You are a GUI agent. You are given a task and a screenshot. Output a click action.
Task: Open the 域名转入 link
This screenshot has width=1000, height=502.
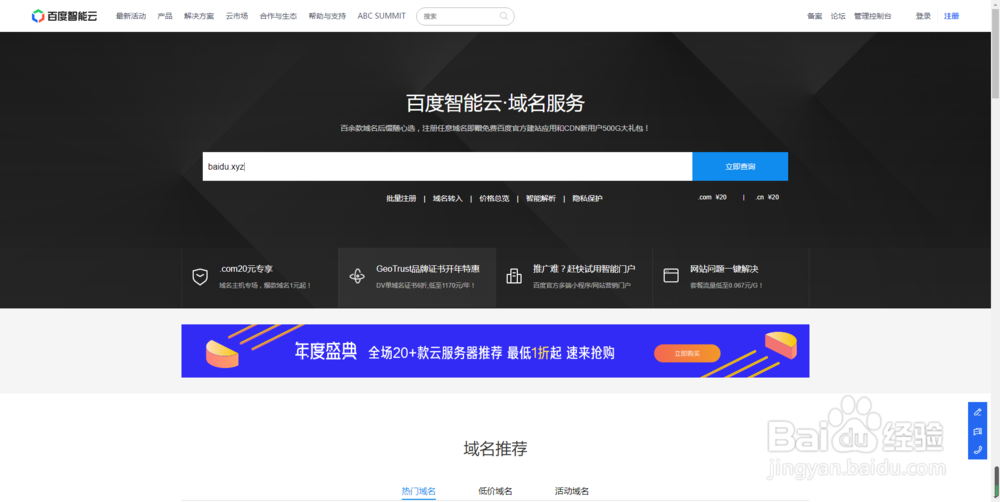tap(448, 198)
